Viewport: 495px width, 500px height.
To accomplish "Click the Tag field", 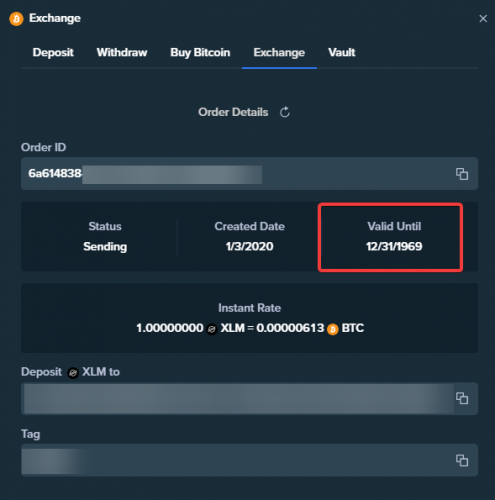I will tap(249, 460).
